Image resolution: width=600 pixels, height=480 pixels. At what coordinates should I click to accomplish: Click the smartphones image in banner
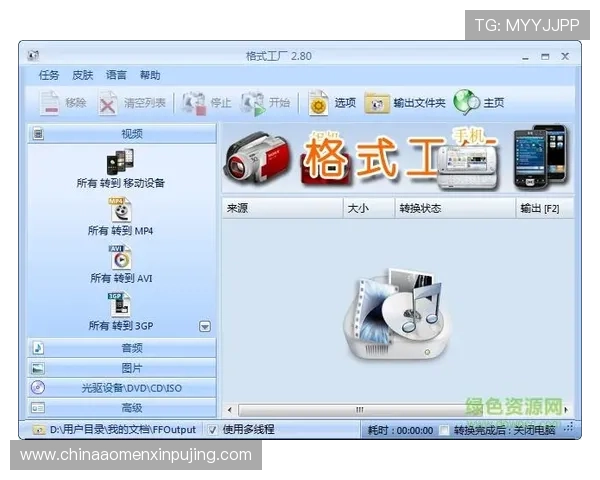[541, 157]
